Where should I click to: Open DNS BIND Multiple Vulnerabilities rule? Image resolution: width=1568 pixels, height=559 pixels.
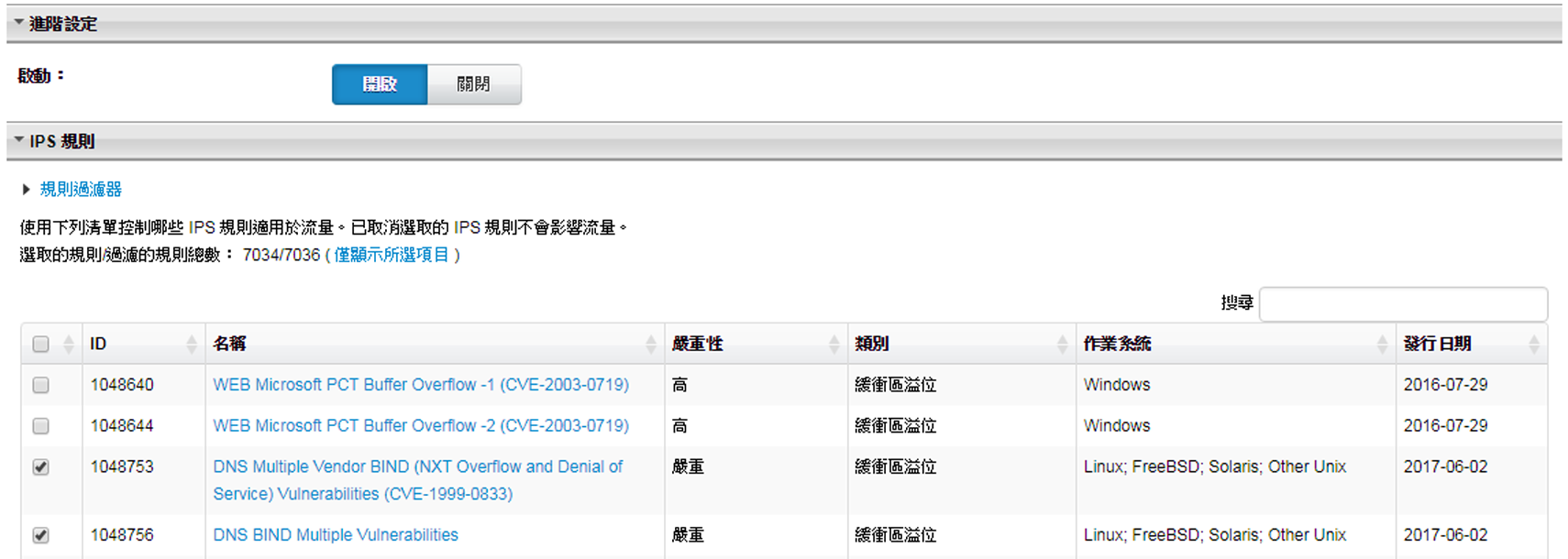(x=336, y=535)
